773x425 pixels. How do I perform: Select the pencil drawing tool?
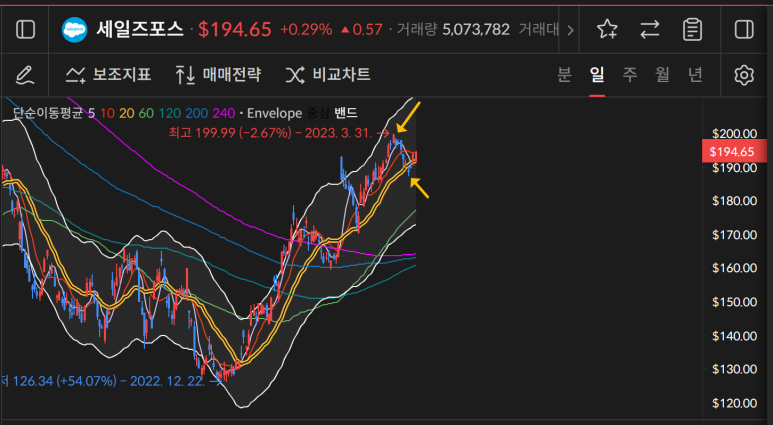[25, 75]
